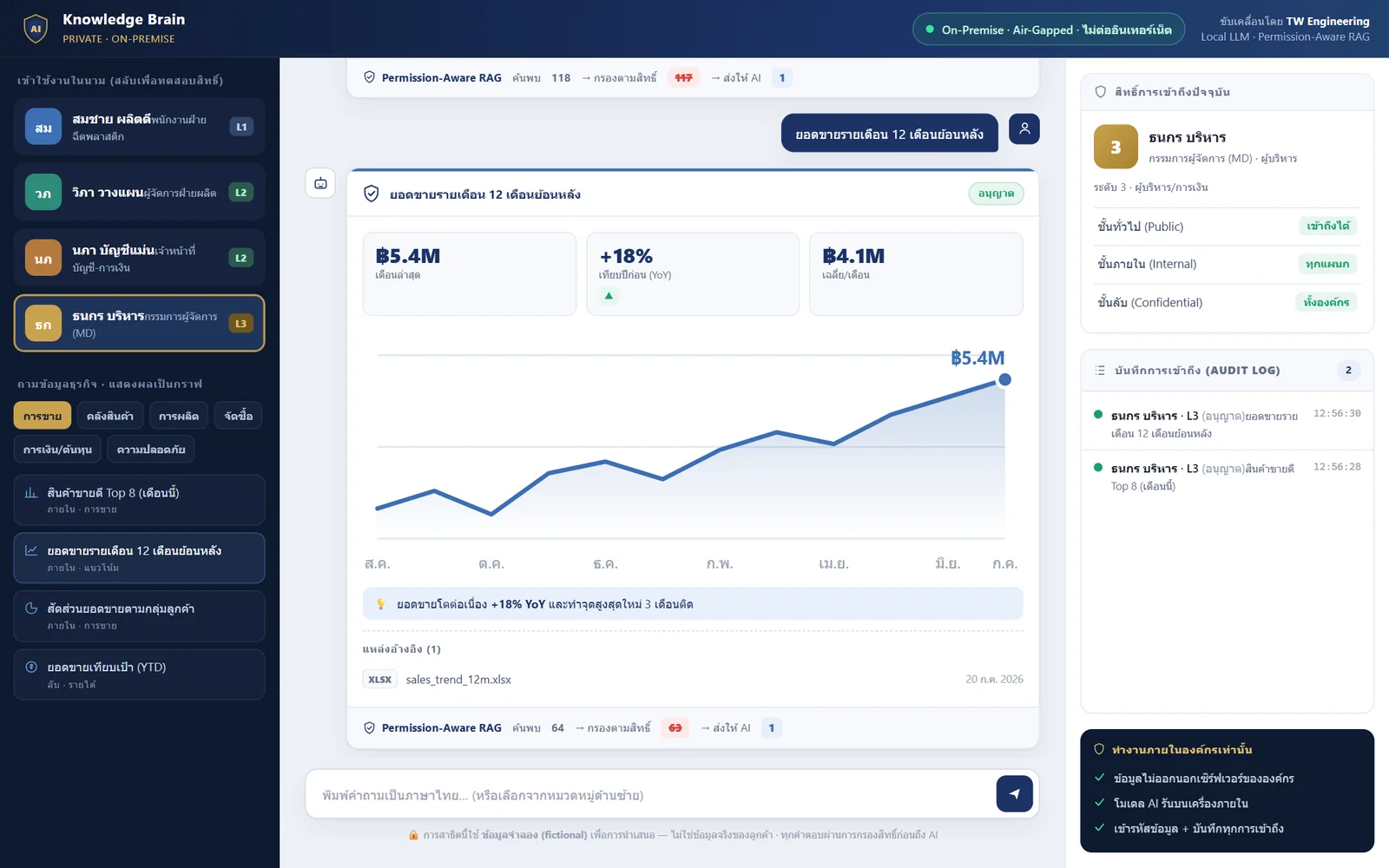Select the การขาย category tab

(43, 416)
